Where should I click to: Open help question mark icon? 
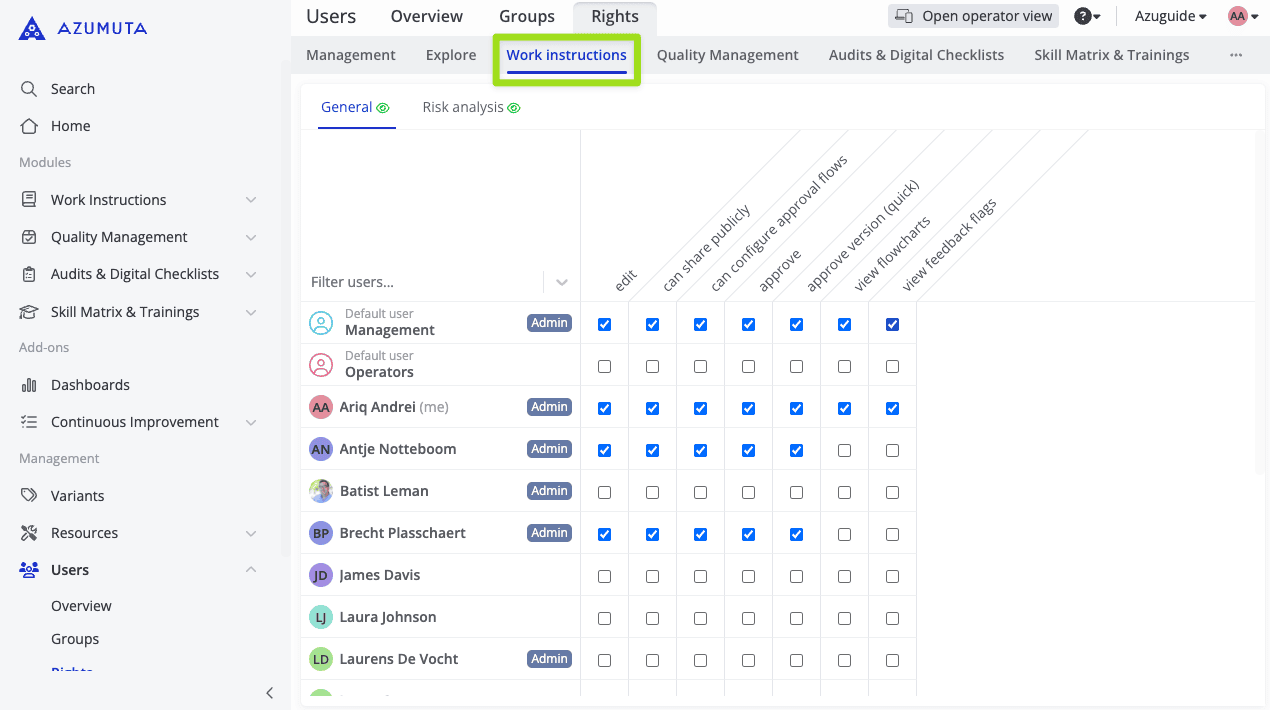[1082, 16]
